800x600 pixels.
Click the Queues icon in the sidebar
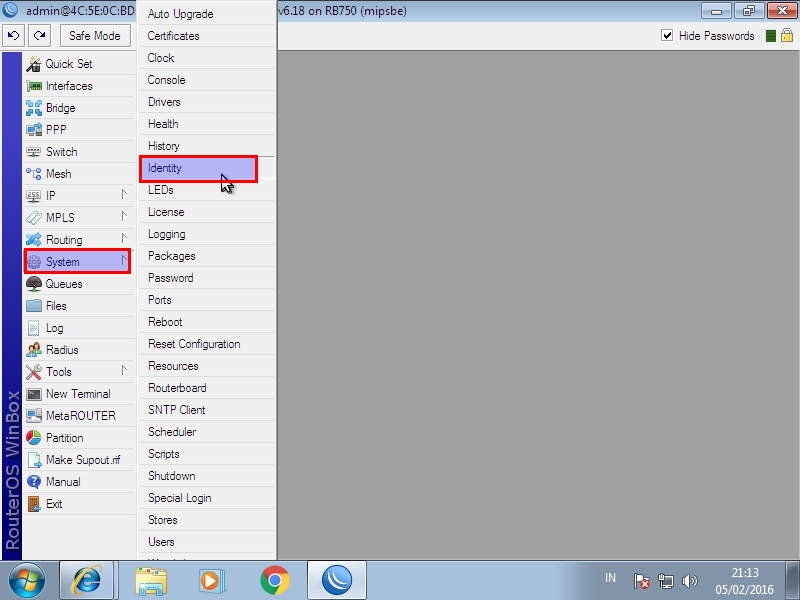tap(34, 284)
